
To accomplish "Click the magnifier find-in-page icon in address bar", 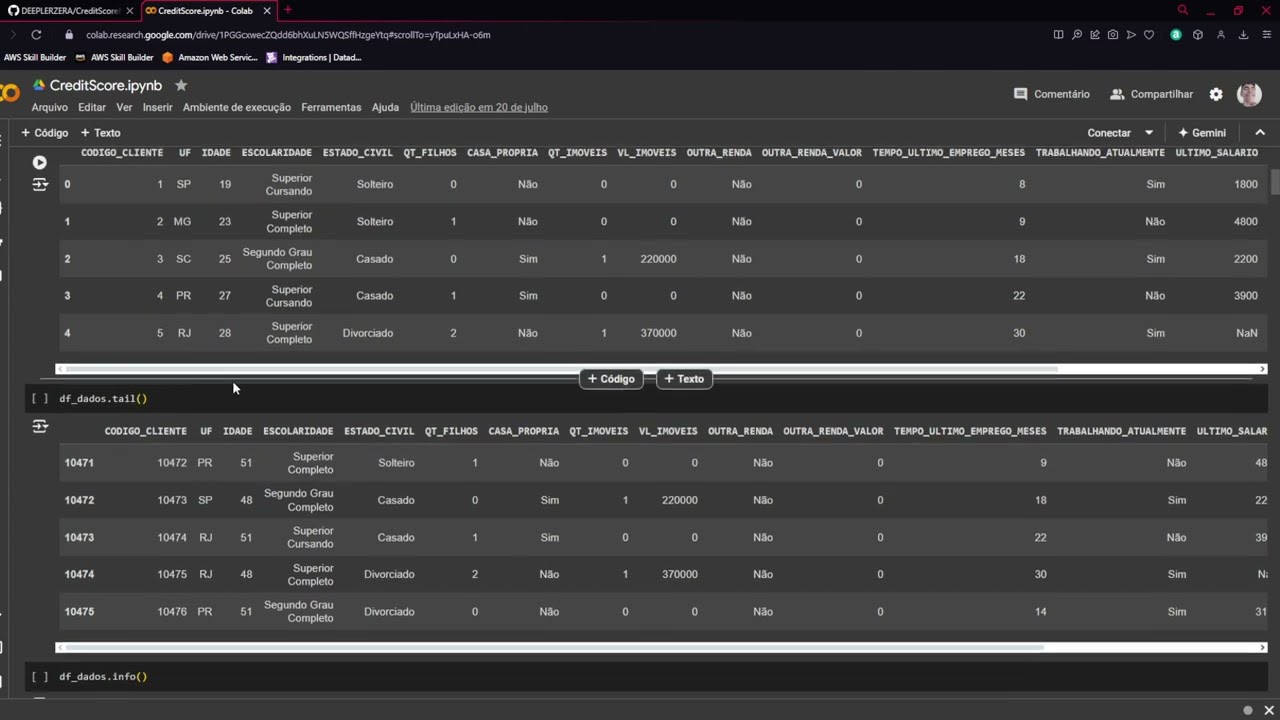I will [x=1076, y=35].
